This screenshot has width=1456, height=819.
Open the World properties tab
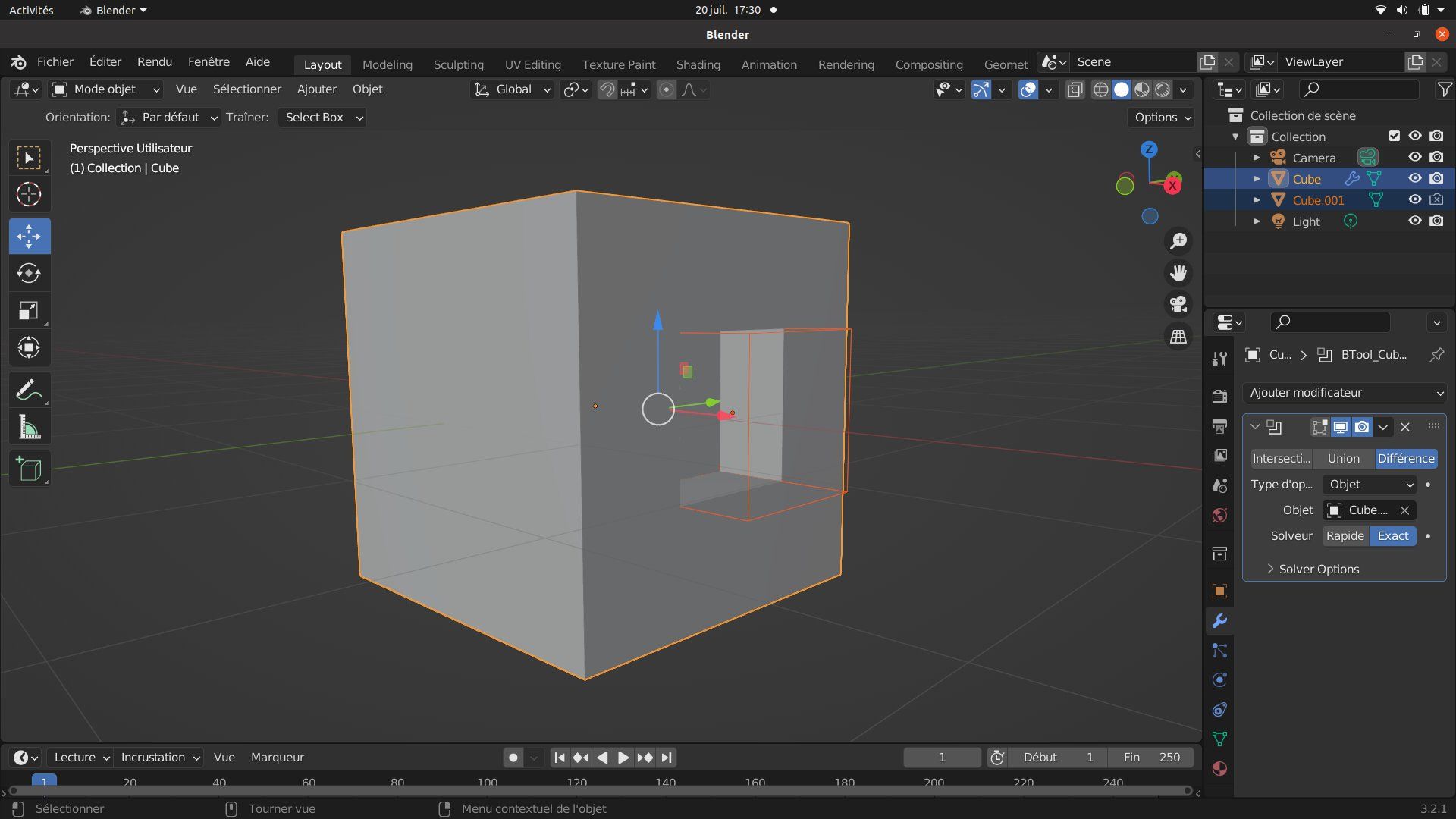click(x=1219, y=516)
